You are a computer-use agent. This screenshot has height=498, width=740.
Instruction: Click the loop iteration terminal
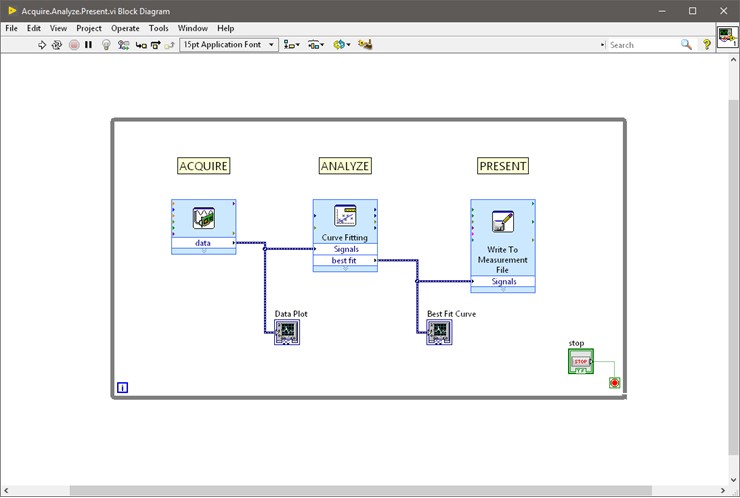tap(122, 388)
